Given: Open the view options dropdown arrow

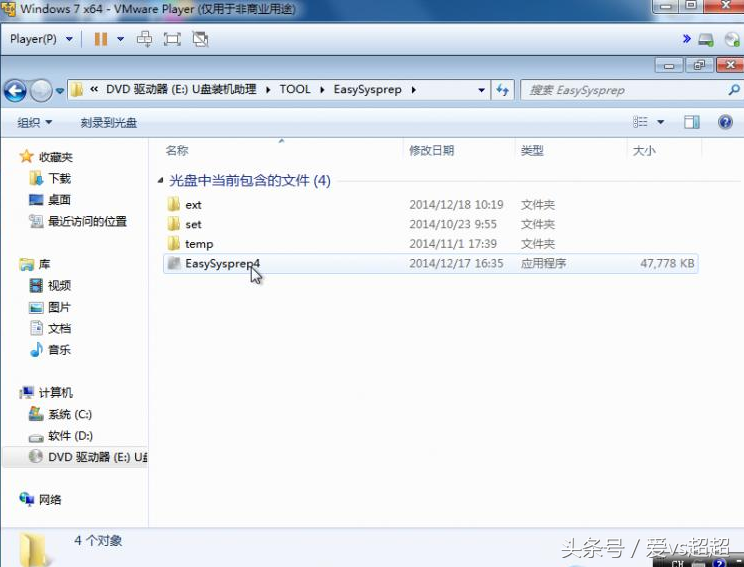Looking at the screenshot, I should [660, 122].
